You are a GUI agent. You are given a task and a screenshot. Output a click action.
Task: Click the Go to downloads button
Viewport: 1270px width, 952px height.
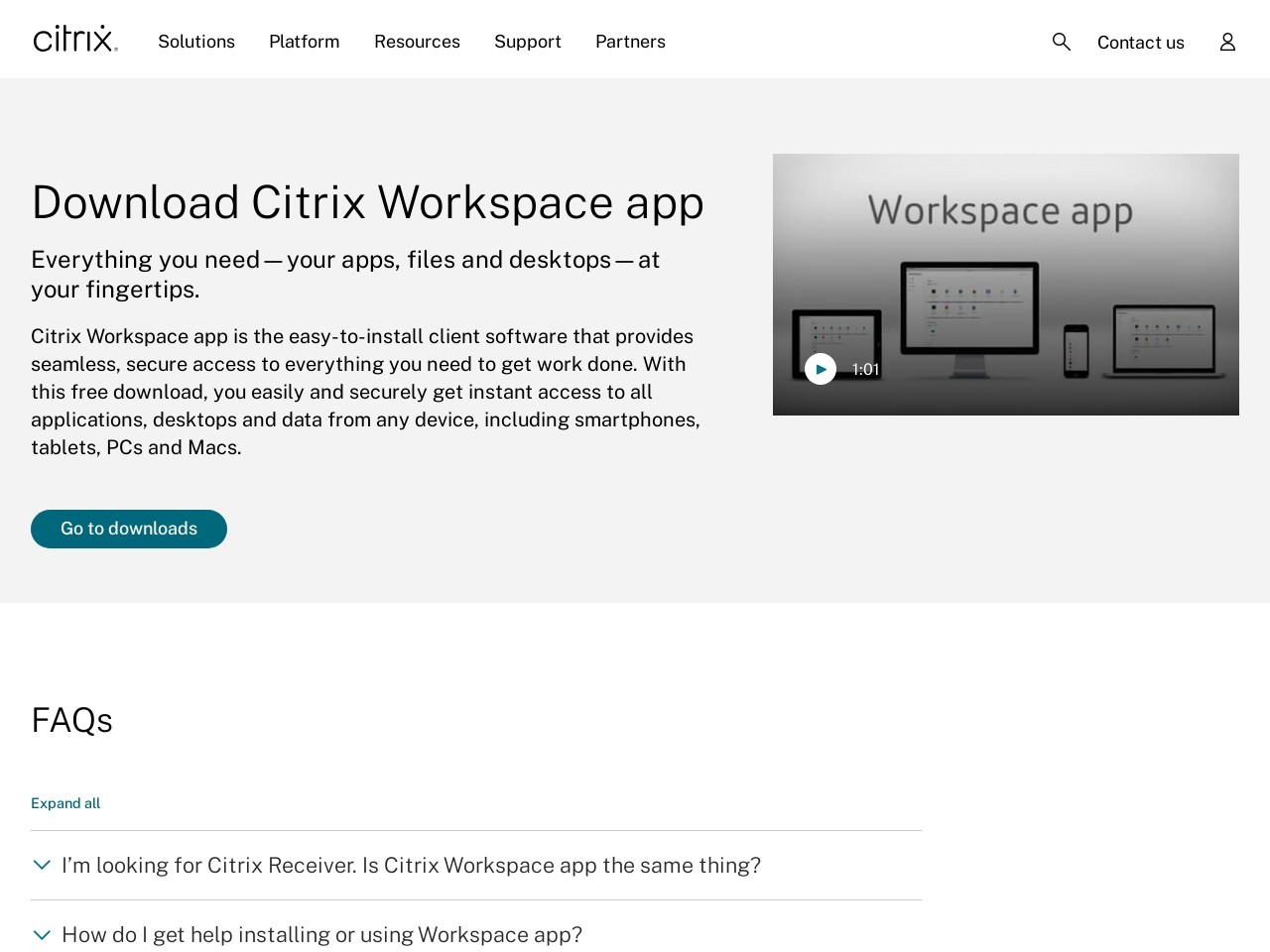[129, 529]
